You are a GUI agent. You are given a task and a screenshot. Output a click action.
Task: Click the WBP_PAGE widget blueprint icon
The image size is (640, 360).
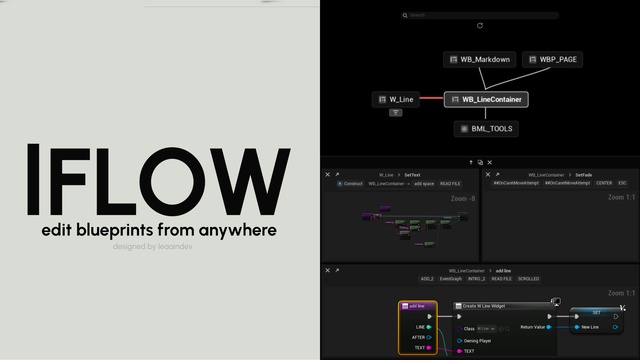(x=533, y=60)
